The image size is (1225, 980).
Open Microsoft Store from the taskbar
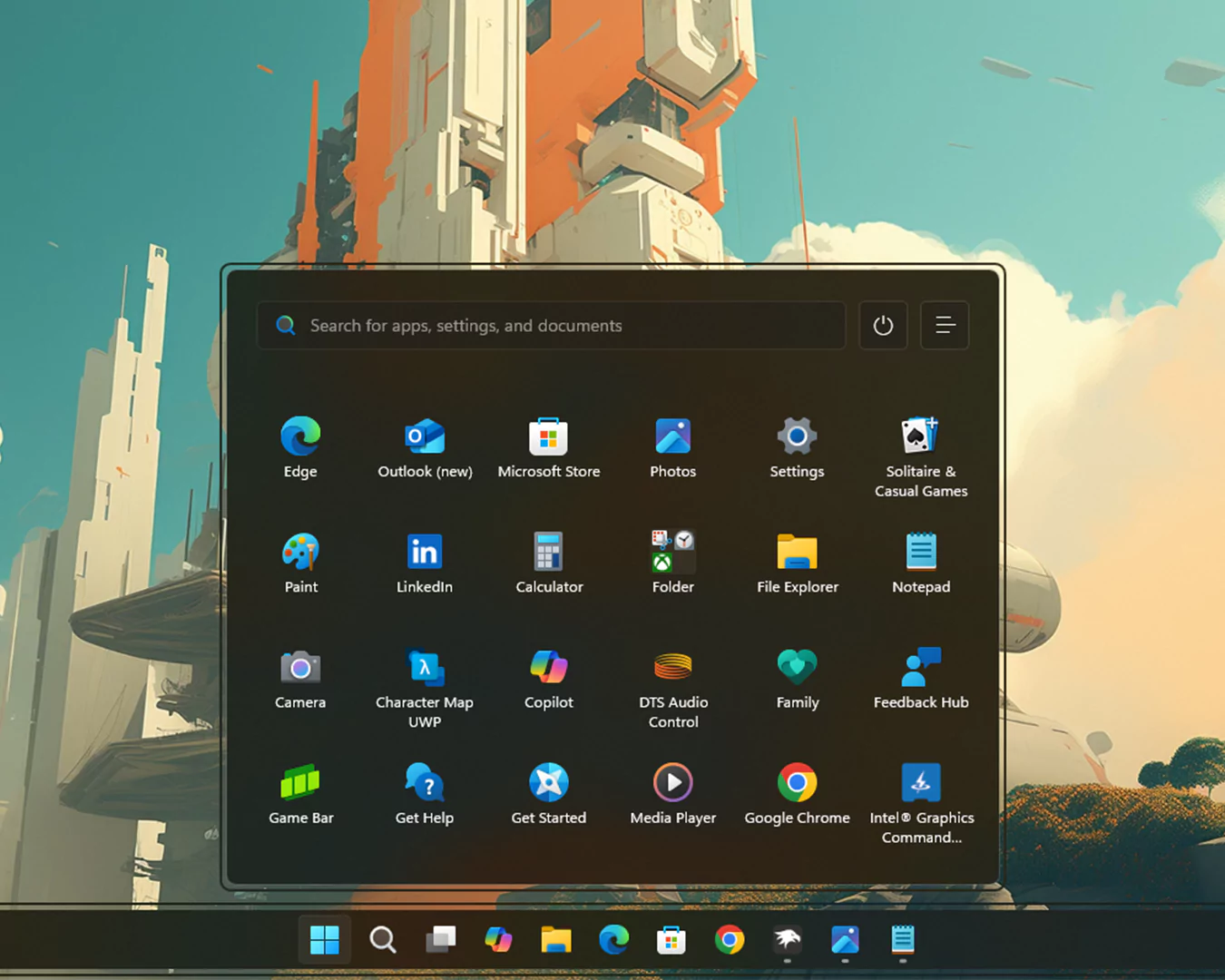point(671,940)
